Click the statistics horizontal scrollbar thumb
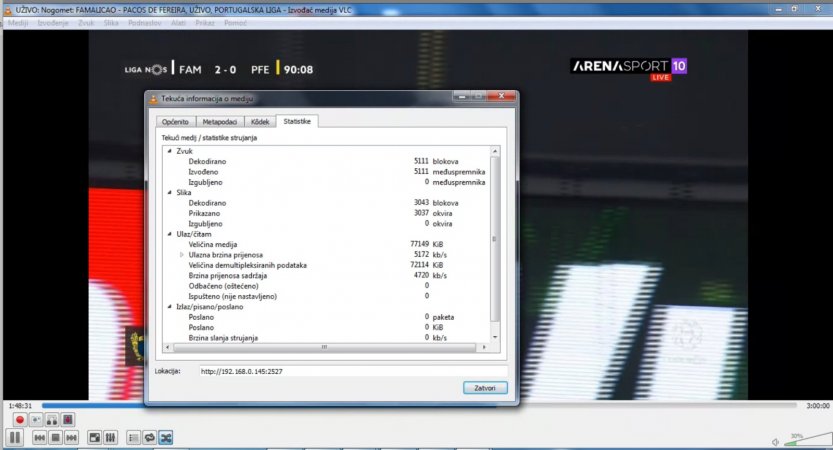This screenshot has width=833, height=450. [x=324, y=347]
